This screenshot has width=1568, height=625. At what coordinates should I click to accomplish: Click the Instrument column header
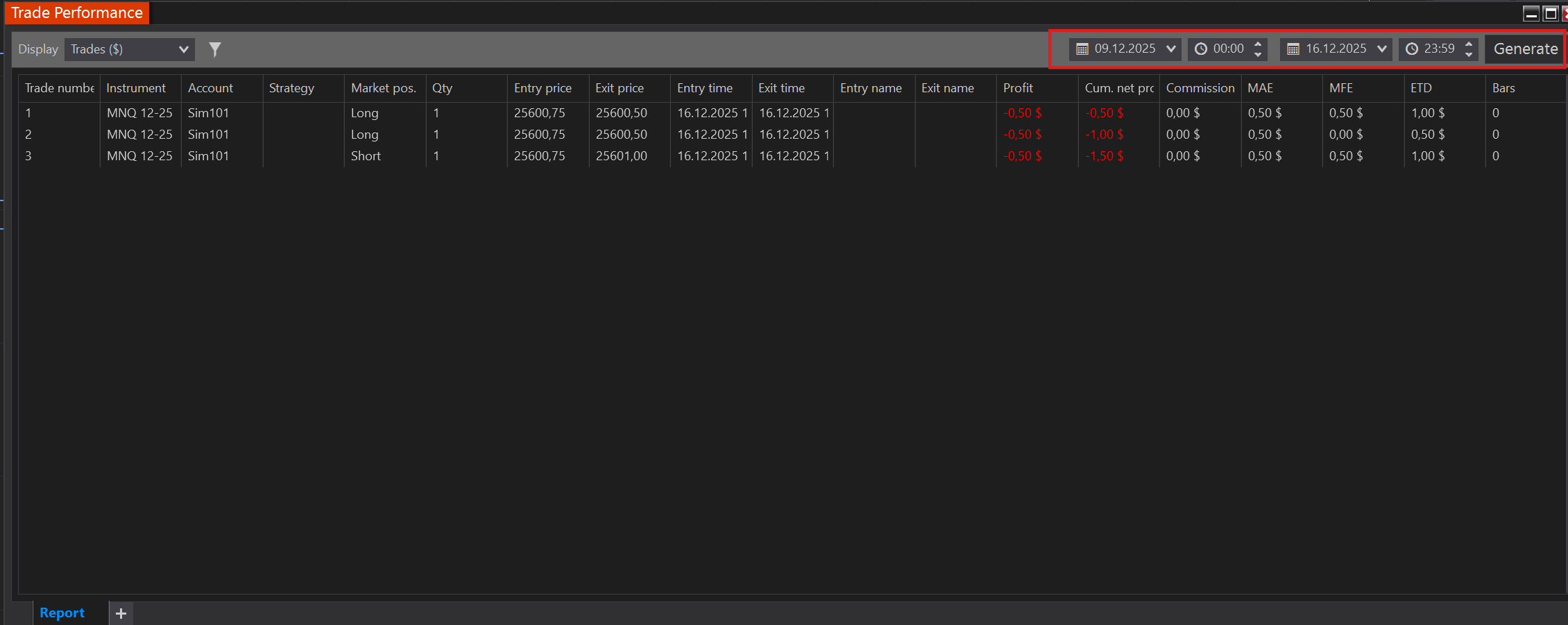(x=136, y=88)
